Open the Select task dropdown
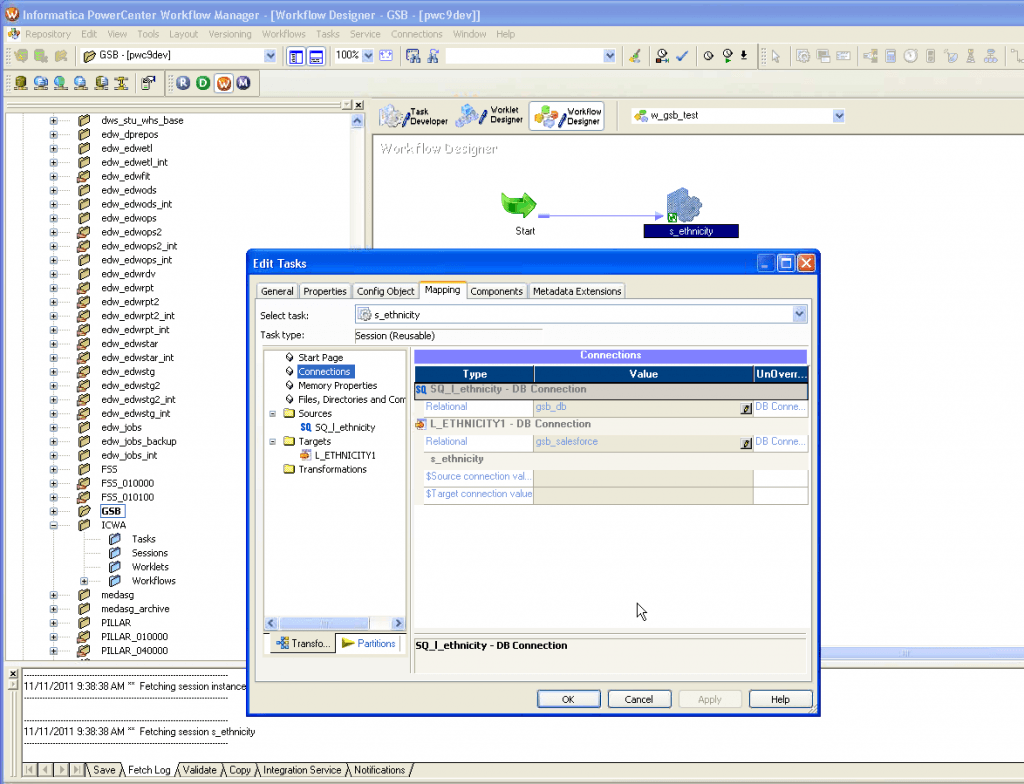The image size is (1024, 784). coord(799,314)
